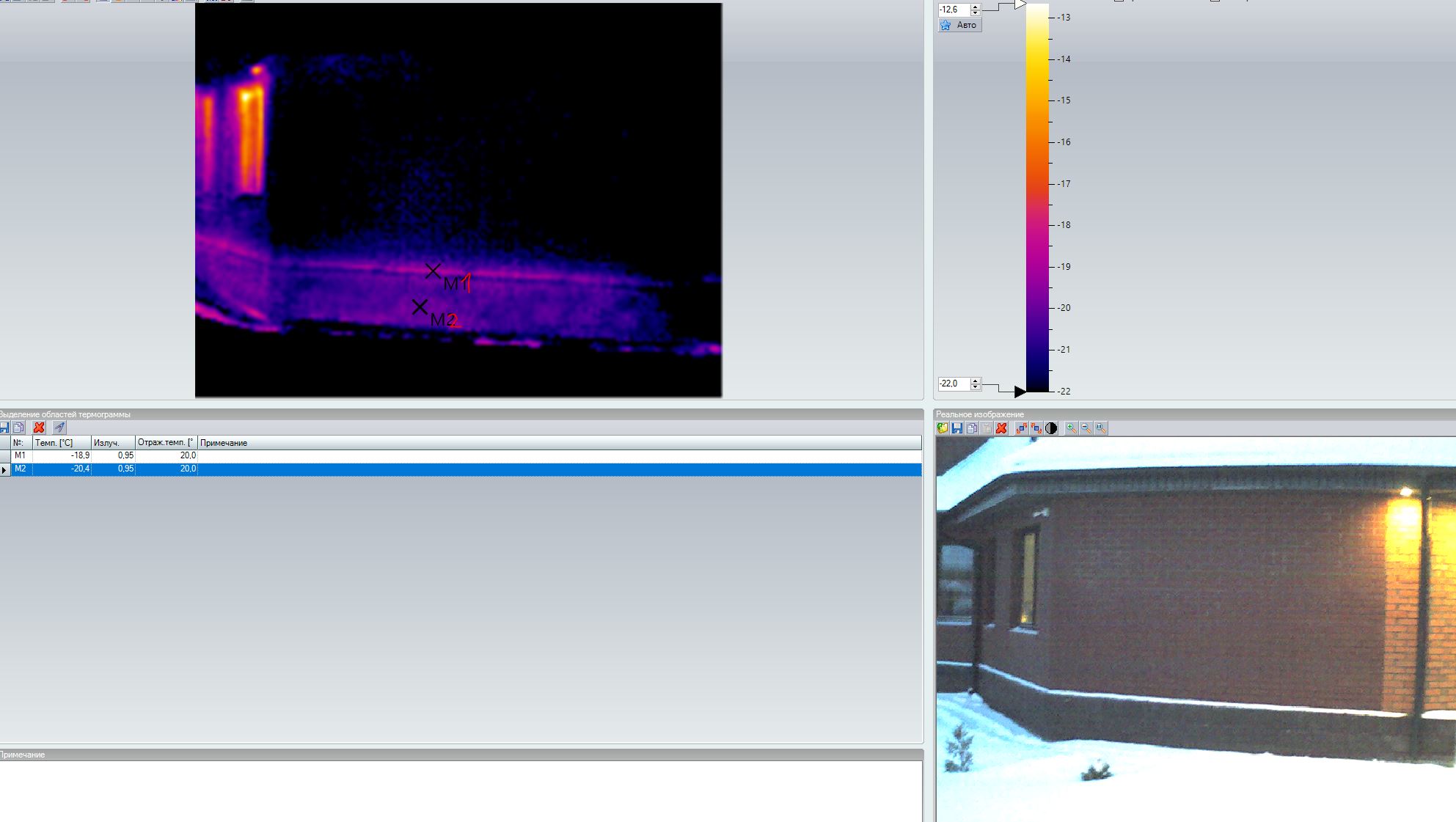Click the Авто scale button
The image size is (1456, 822).
(x=959, y=25)
